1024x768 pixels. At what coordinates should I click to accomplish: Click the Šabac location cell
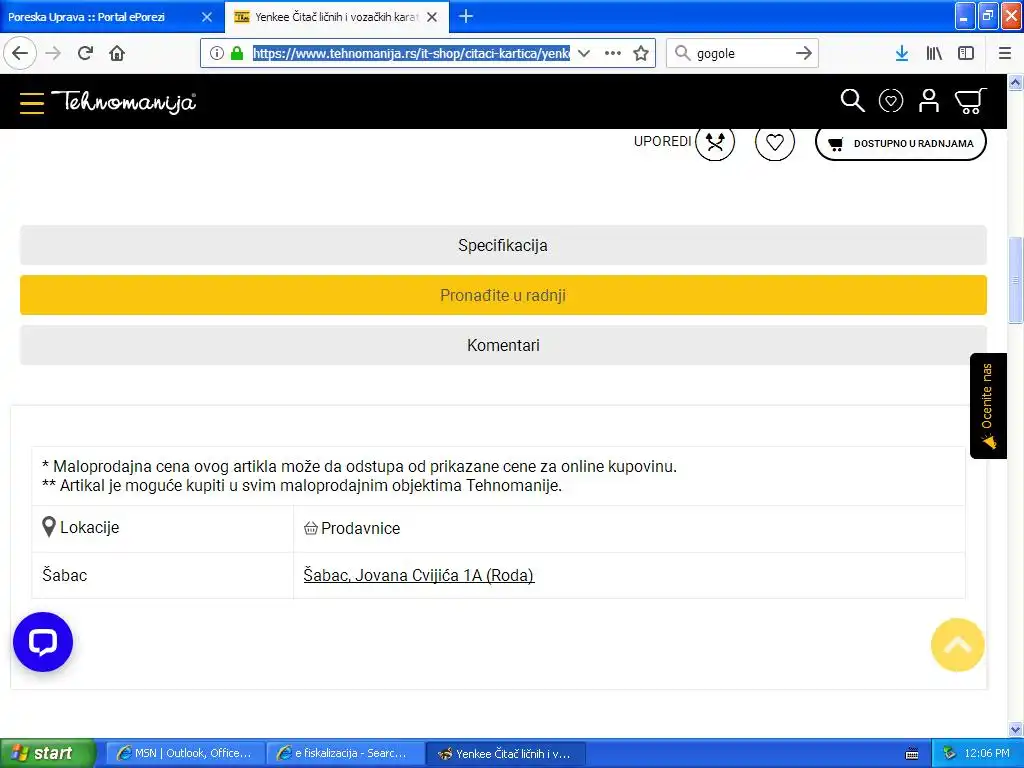point(162,575)
